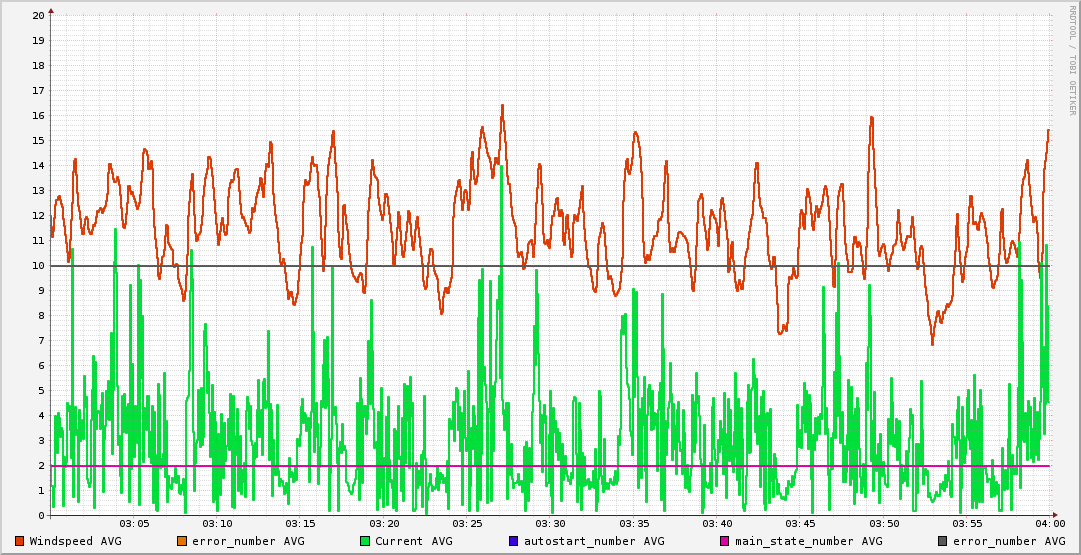The height and width of the screenshot is (555, 1081).
Task: Click the '03:30' time axis label
Action: (x=551, y=525)
